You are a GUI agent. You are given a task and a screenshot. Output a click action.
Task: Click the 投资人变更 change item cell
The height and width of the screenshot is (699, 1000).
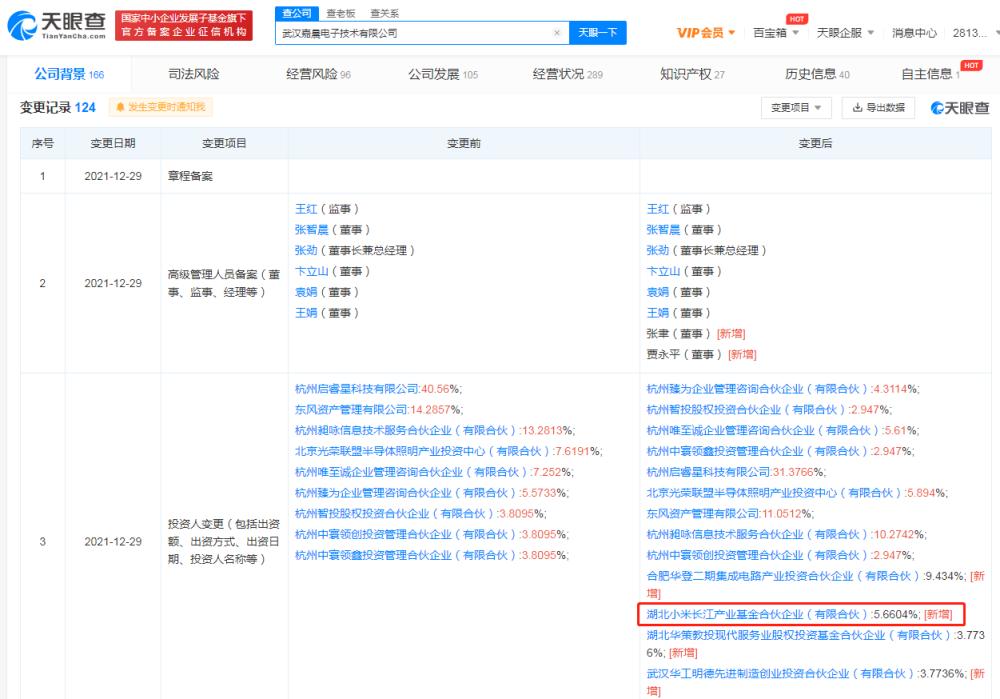(x=224, y=541)
